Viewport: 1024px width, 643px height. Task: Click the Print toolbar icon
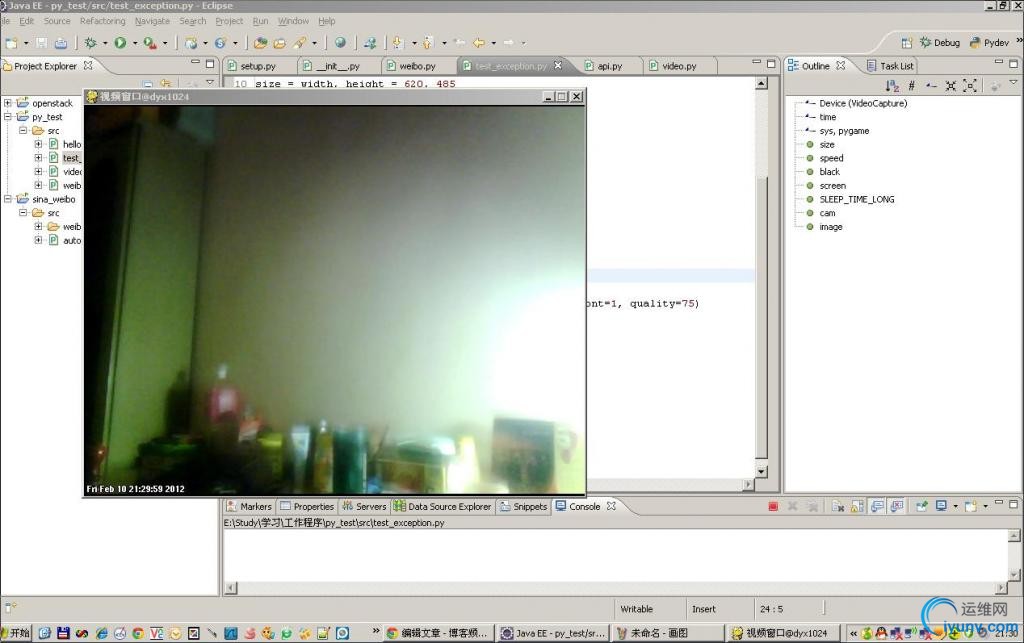tap(61, 43)
